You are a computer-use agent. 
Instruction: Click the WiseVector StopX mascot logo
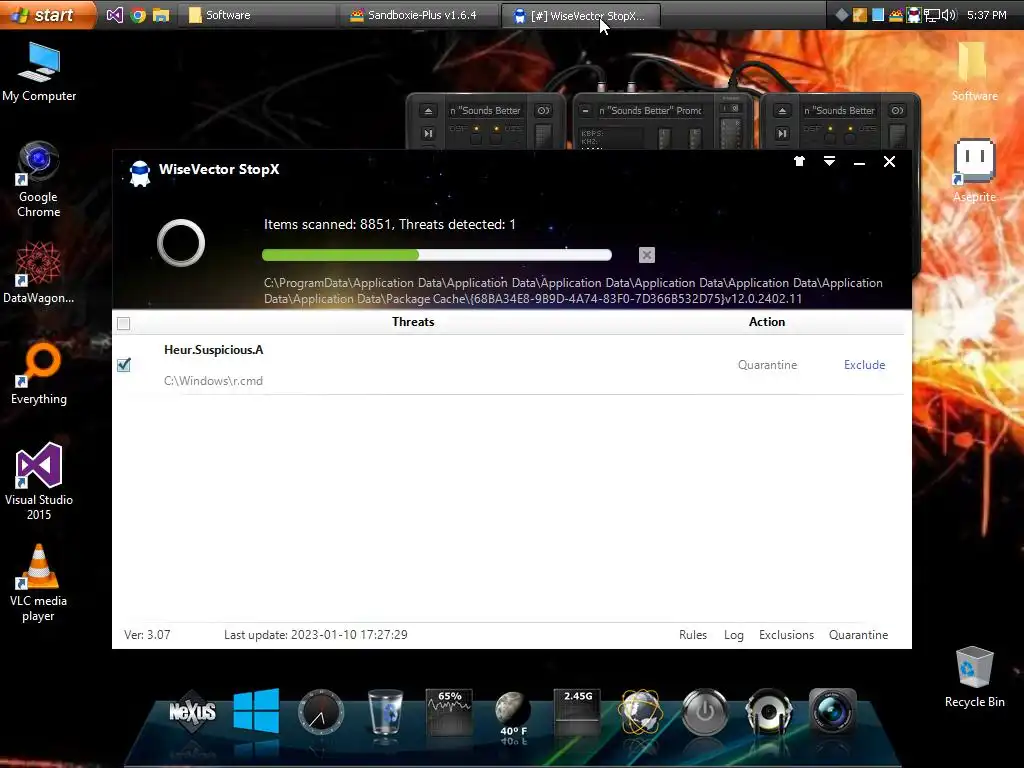point(140,173)
